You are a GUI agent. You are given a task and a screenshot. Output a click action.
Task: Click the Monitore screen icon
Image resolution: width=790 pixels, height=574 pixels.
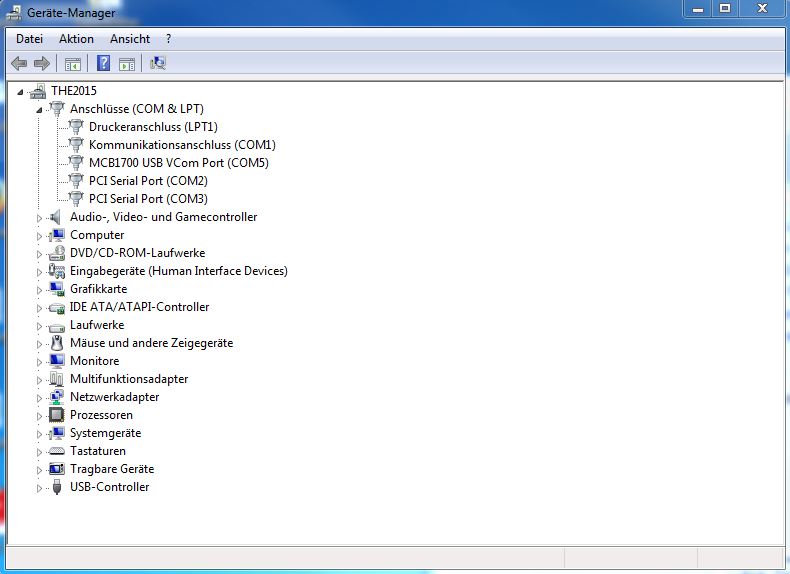[56, 361]
